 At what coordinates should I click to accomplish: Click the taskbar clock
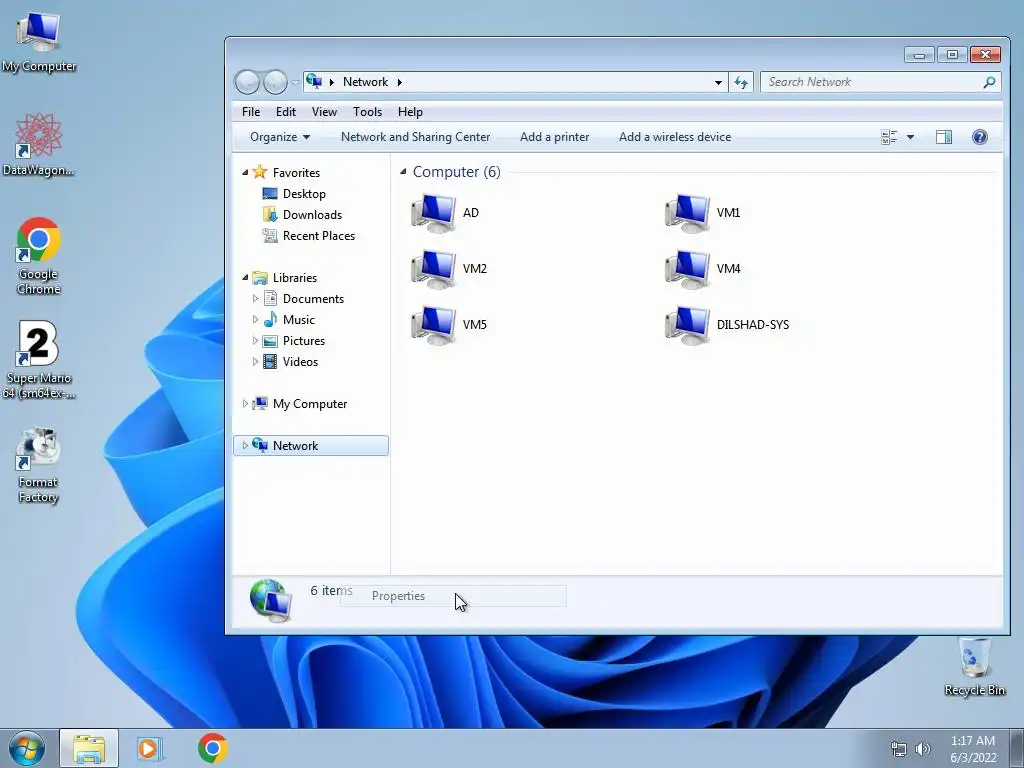coord(973,749)
